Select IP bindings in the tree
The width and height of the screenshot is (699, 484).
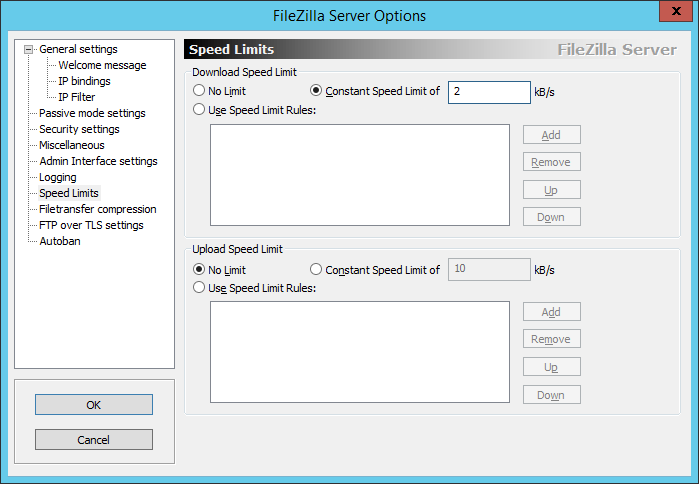[x=84, y=81]
